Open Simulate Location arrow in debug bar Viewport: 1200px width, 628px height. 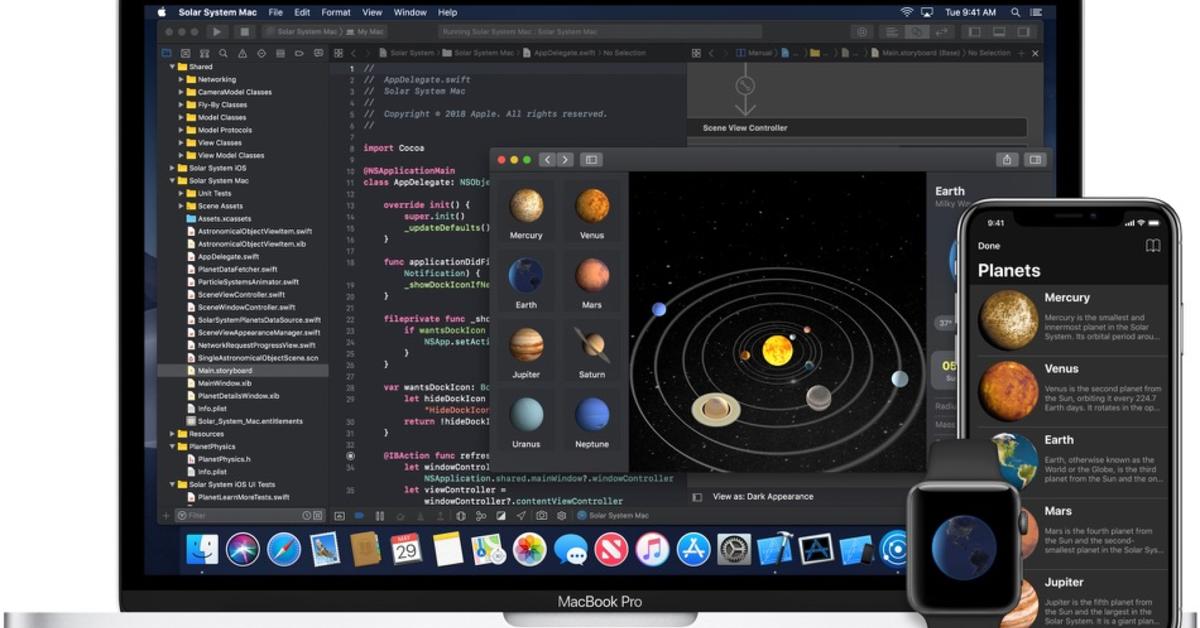[521, 516]
